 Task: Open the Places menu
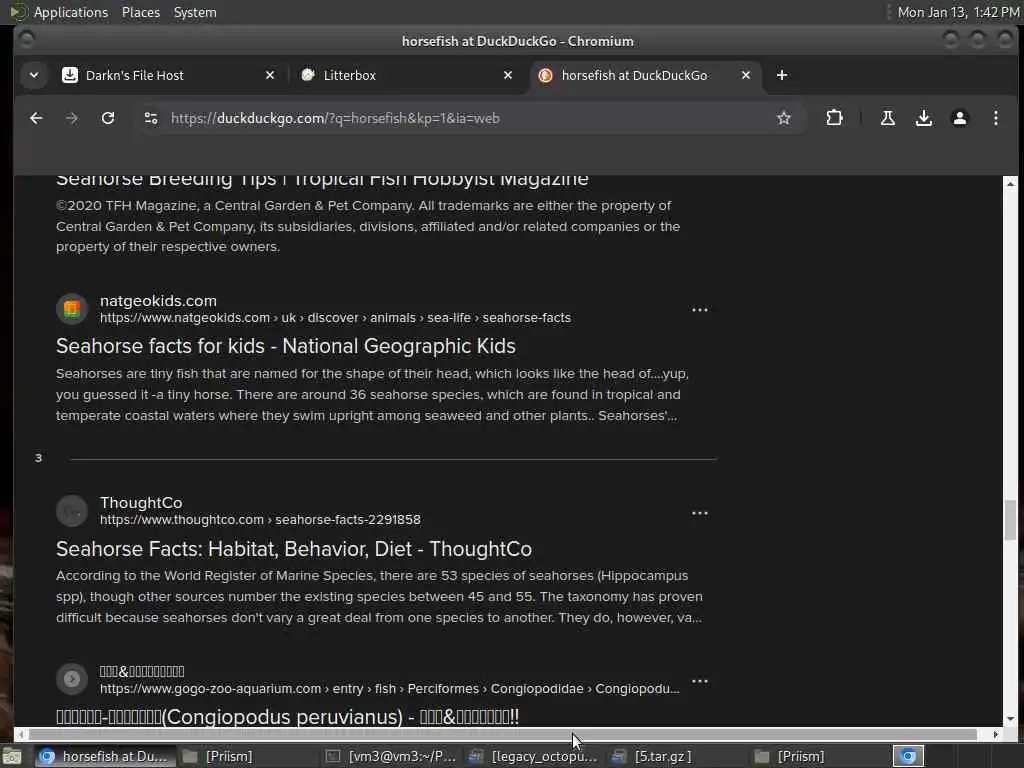tap(140, 12)
